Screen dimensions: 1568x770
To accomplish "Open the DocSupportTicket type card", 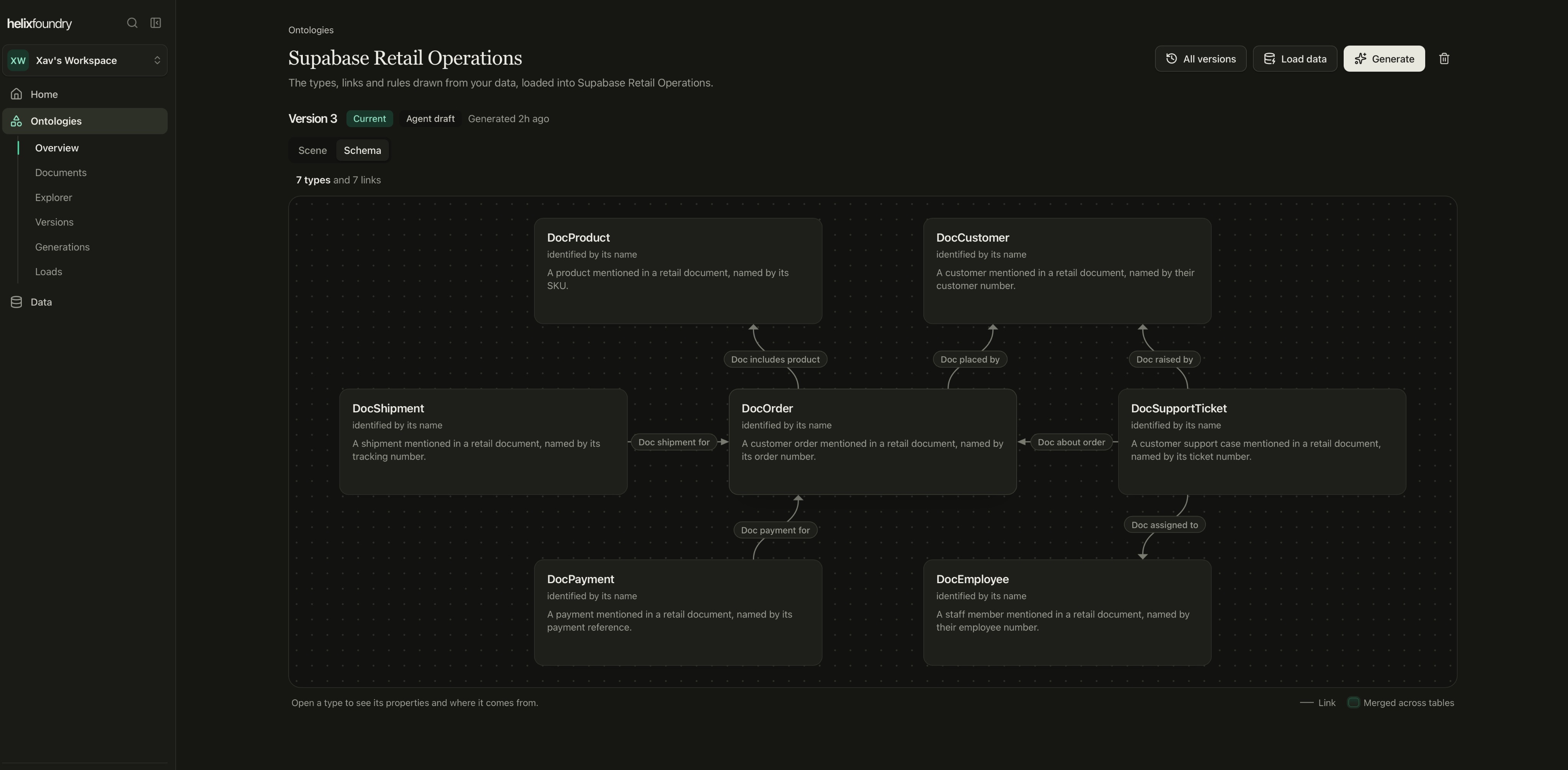I will 1262,442.
